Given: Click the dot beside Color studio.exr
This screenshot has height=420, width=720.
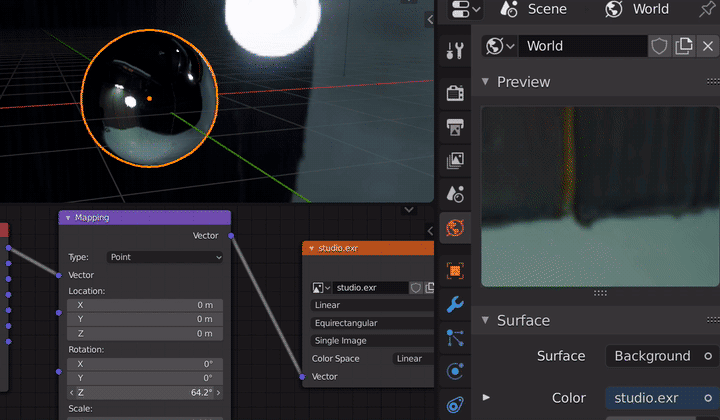Looking at the screenshot, I should (708, 398).
